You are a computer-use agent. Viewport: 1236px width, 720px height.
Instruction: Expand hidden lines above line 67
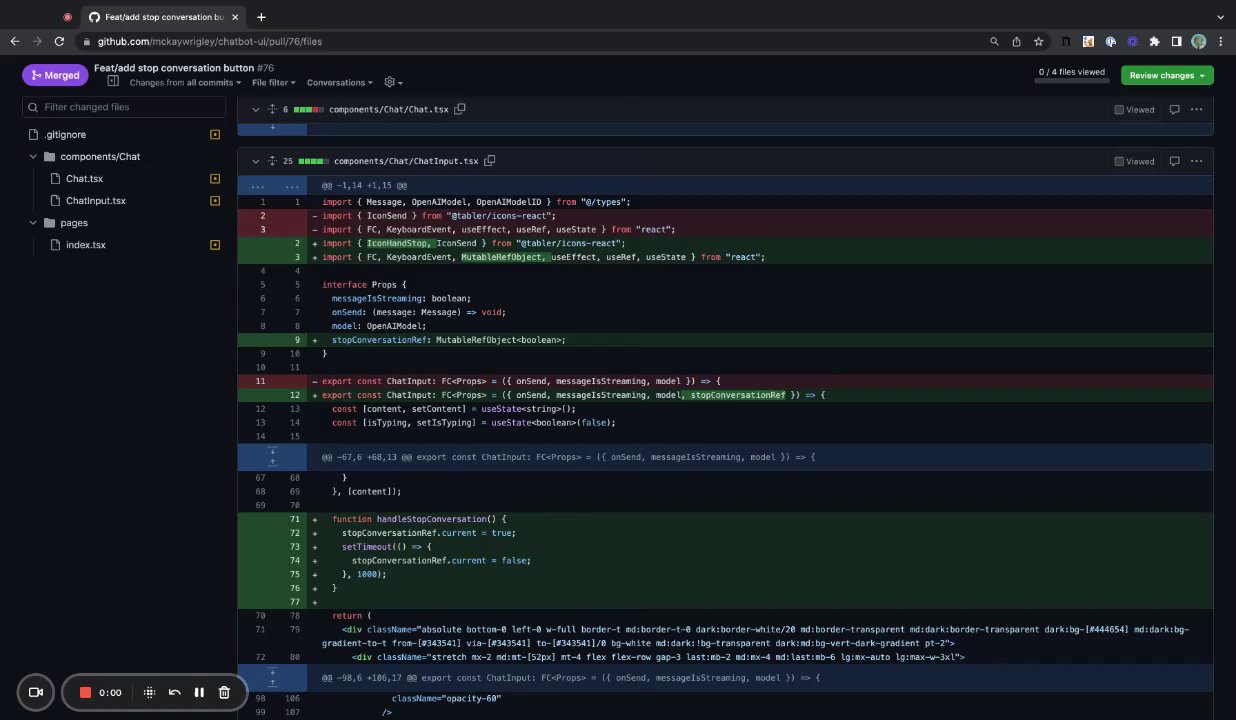click(272, 457)
